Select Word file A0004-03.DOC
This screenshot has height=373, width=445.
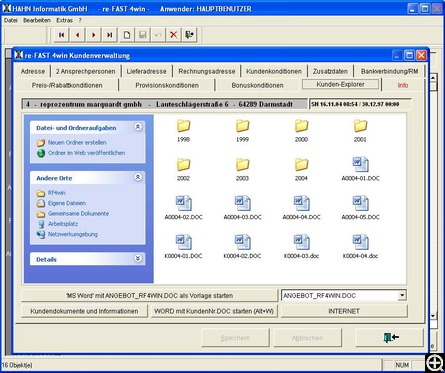pyautogui.click(x=242, y=208)
